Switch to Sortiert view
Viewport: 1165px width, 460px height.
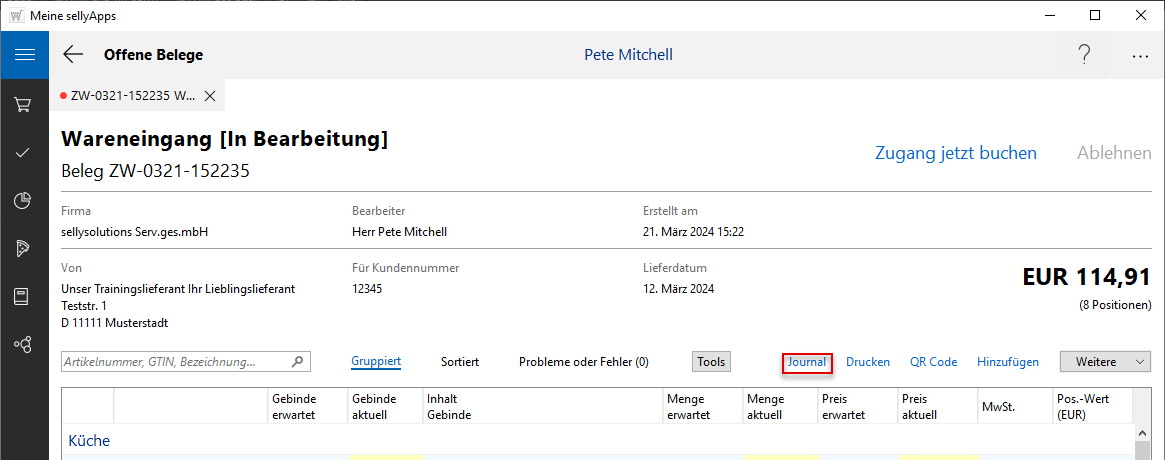(x=459, y=362)
